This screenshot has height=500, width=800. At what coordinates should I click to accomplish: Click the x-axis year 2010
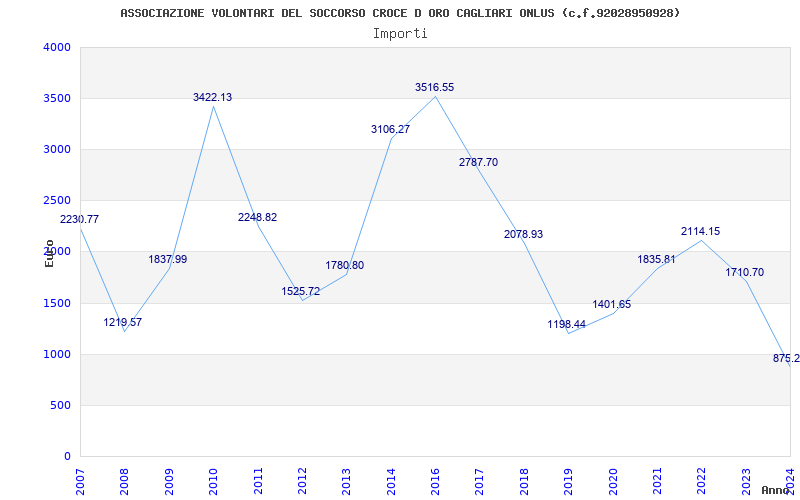pos(213,481)
